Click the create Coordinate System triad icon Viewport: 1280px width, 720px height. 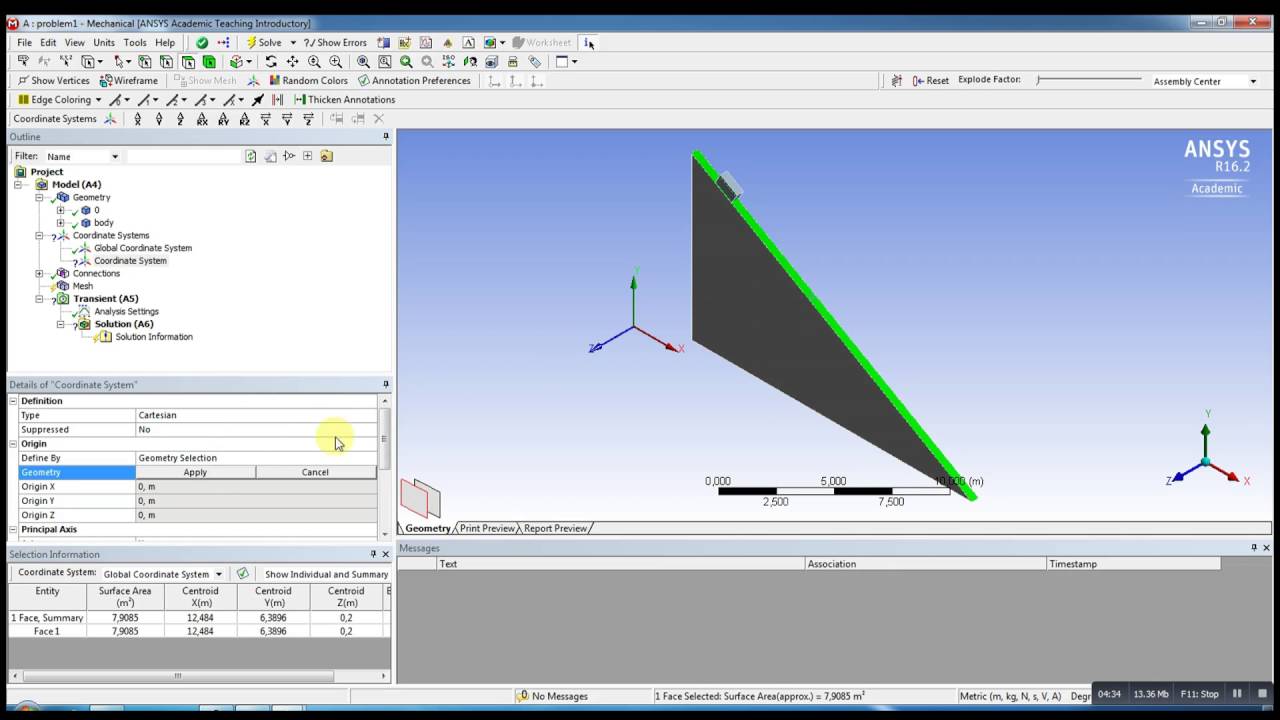pyautogui.click(x=110, y=119)
